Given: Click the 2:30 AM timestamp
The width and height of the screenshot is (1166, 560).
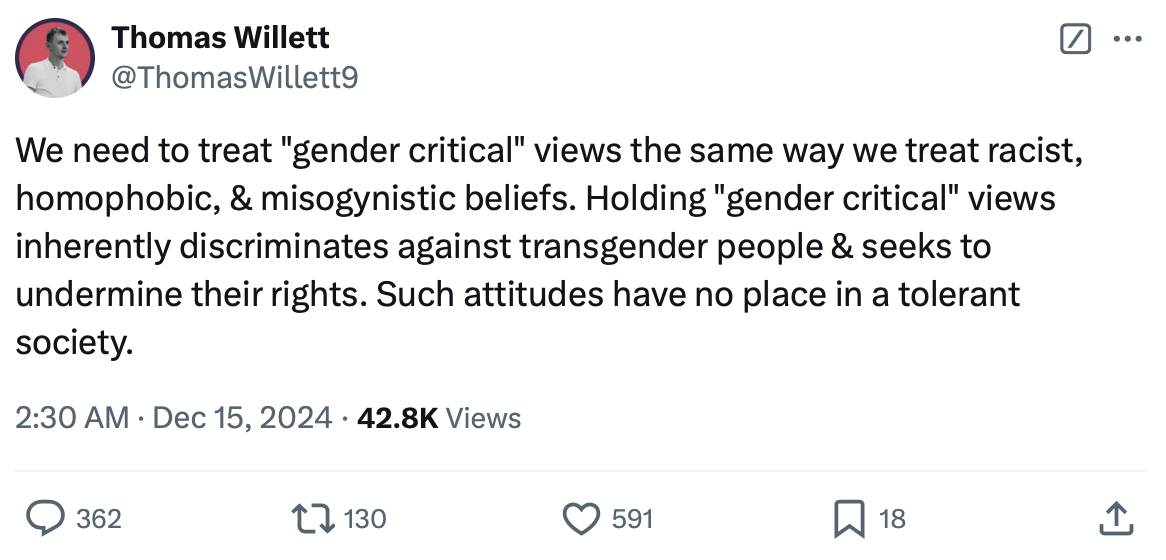Looking at the screenshot, I should pyautogui.click(x=72, y=417).
